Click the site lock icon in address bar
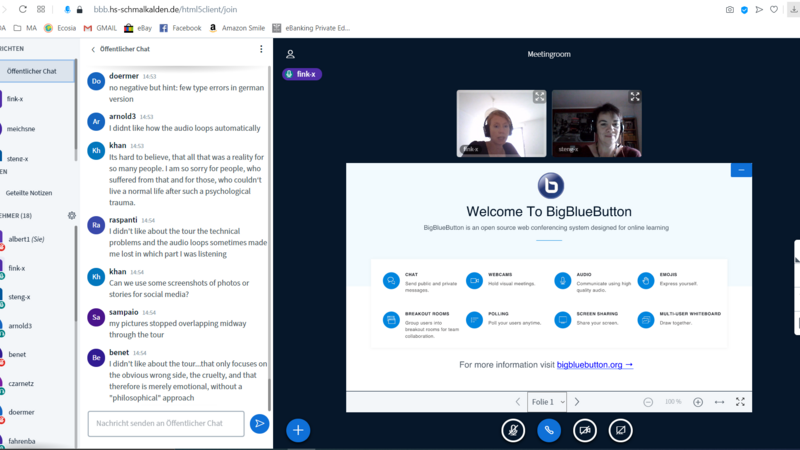 point(80,10)
